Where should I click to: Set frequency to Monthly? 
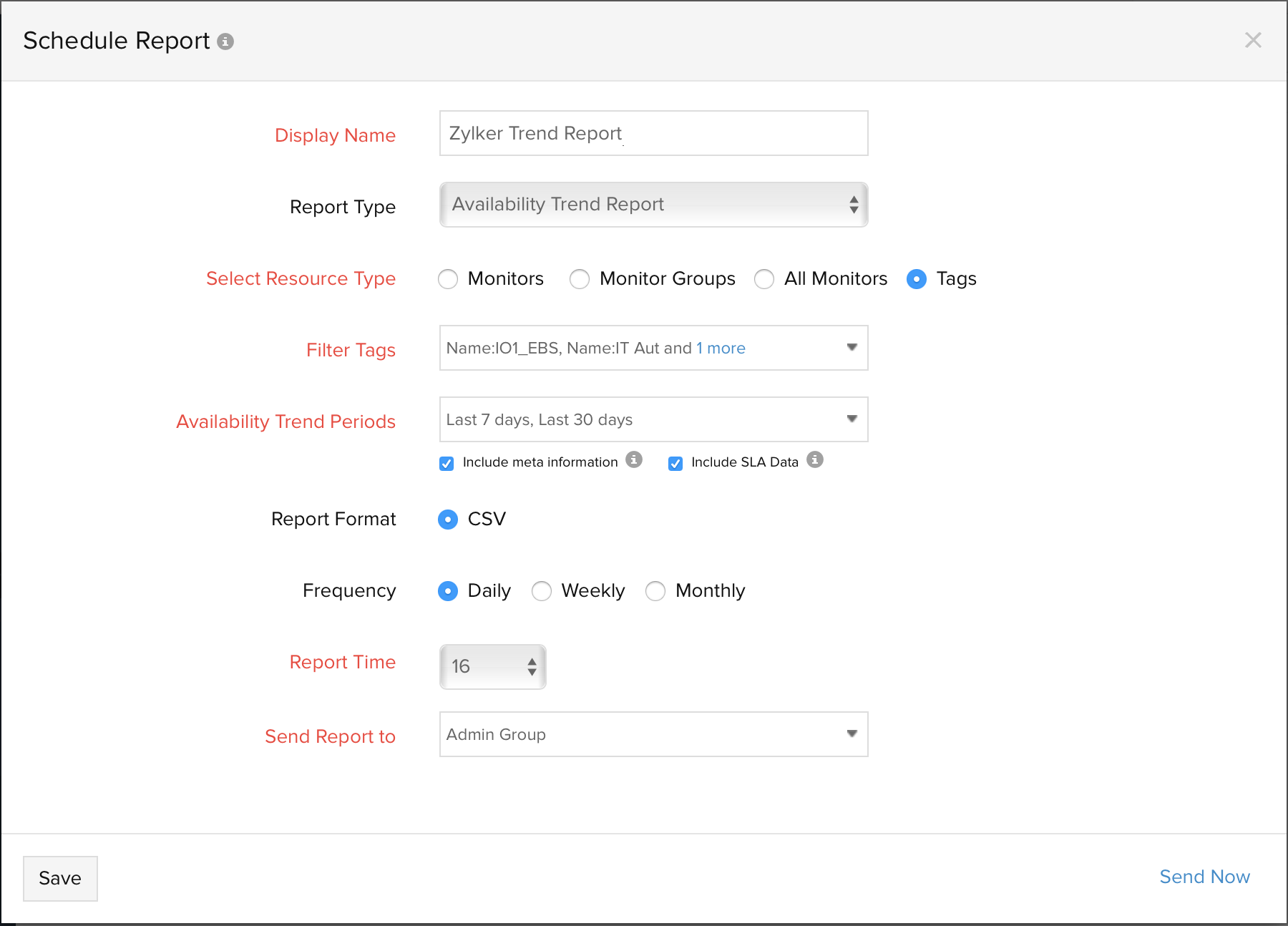click(x=655, y=591)
